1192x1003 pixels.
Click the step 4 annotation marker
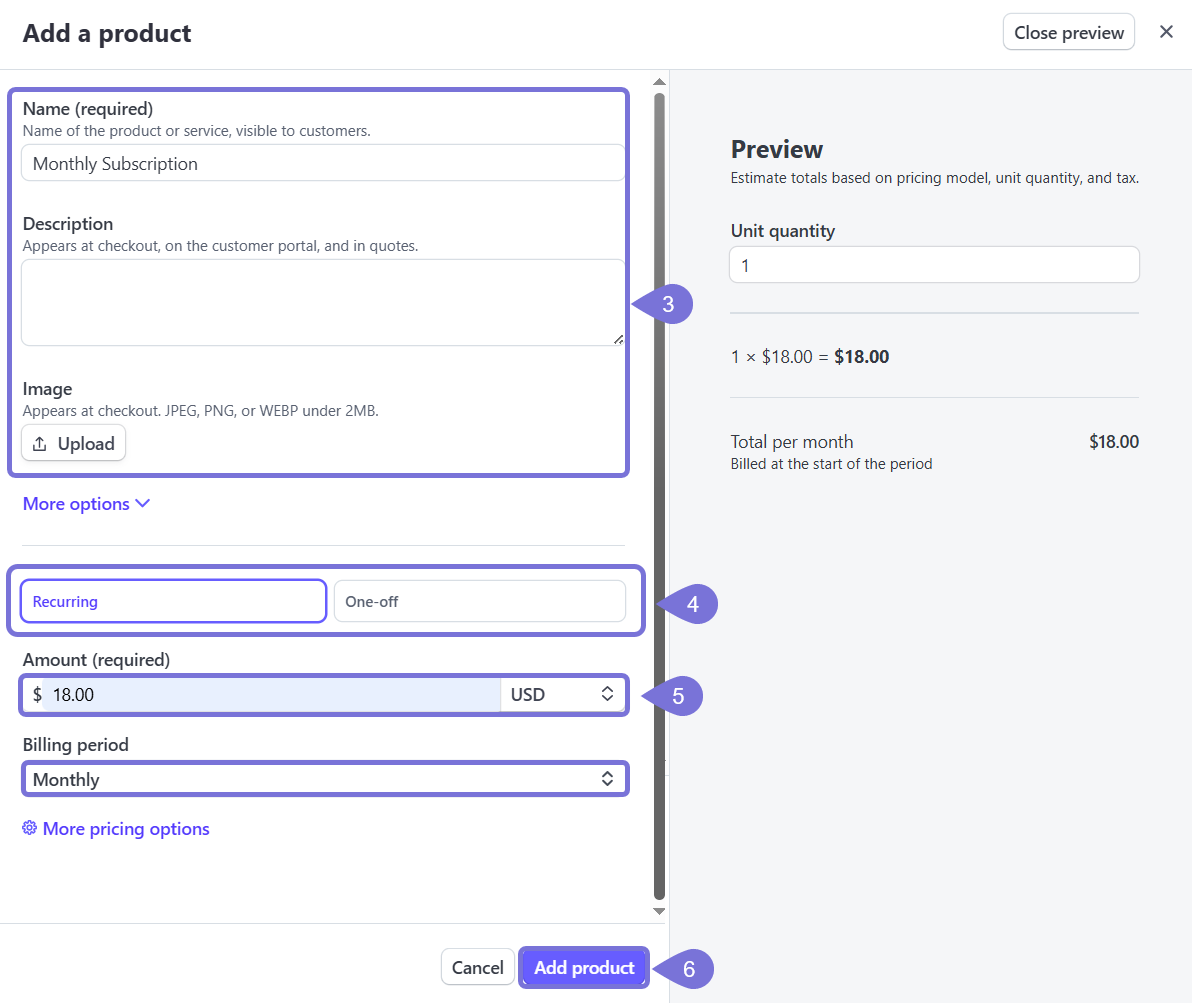[691, 604]
